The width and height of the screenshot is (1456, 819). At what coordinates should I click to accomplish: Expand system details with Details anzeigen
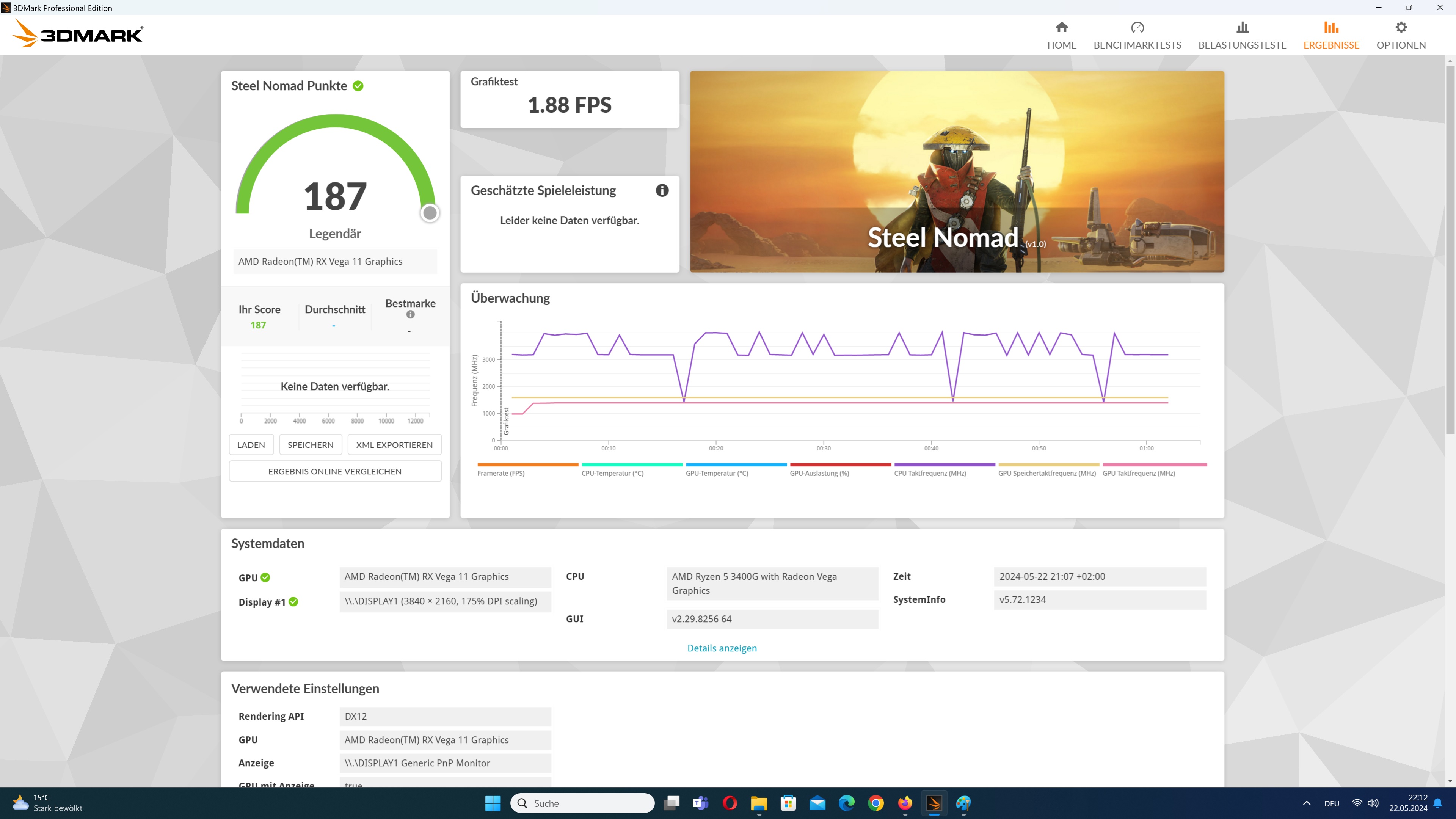pyautogui.click(x=722, y=648)
